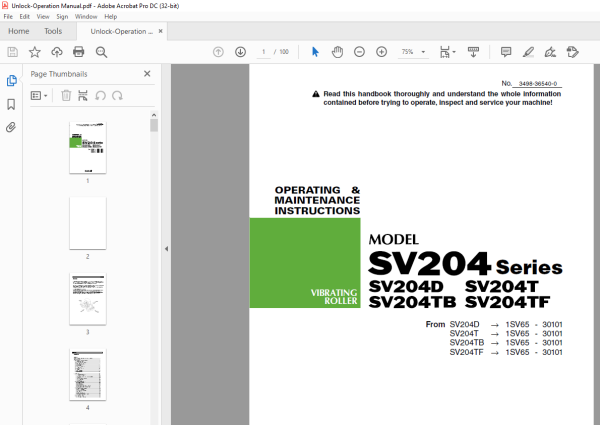The height and width of the screenshot is (425, 600).
Task: Open the Bookmarks sidebar icon
Action: pos(11,104)
